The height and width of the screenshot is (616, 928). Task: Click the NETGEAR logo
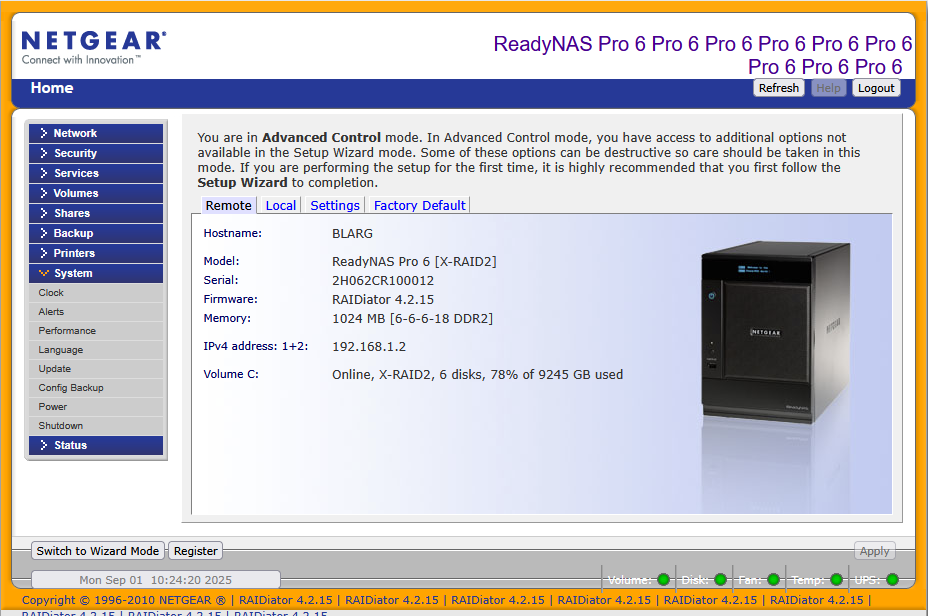click(x=94, y=47)
